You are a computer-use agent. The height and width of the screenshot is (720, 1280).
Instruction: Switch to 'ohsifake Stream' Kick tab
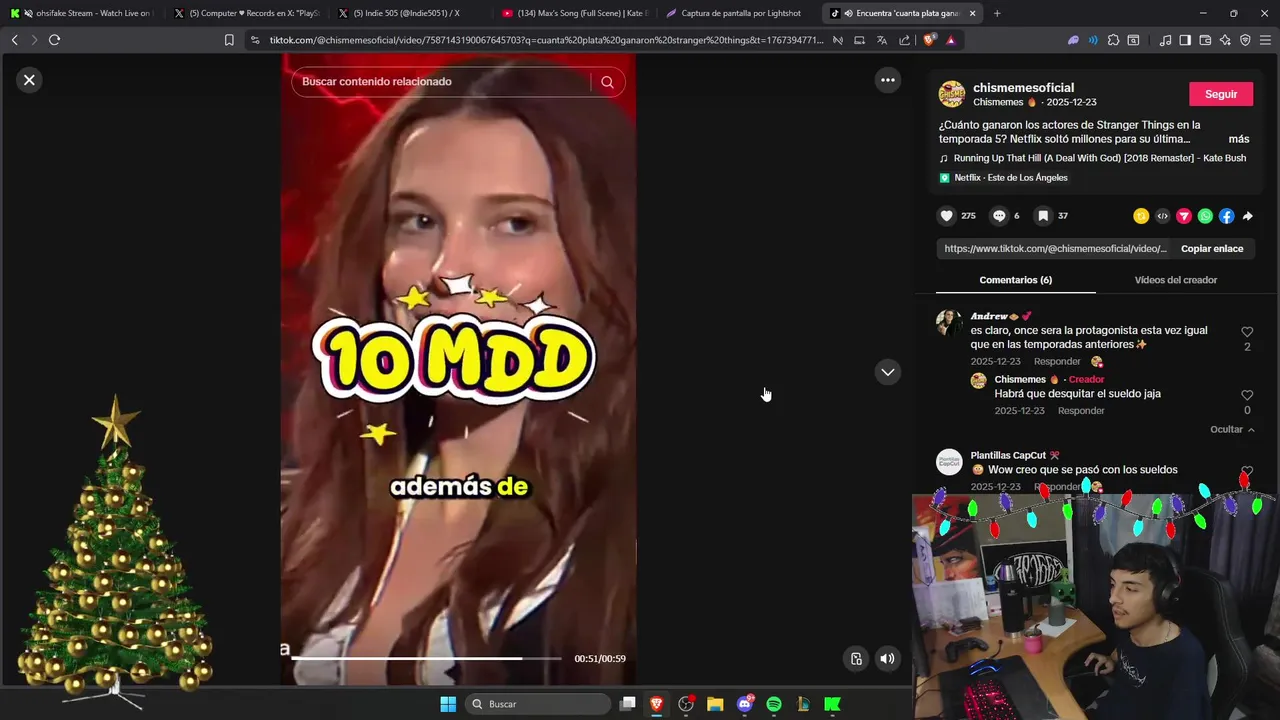click(x=81, y=13)
